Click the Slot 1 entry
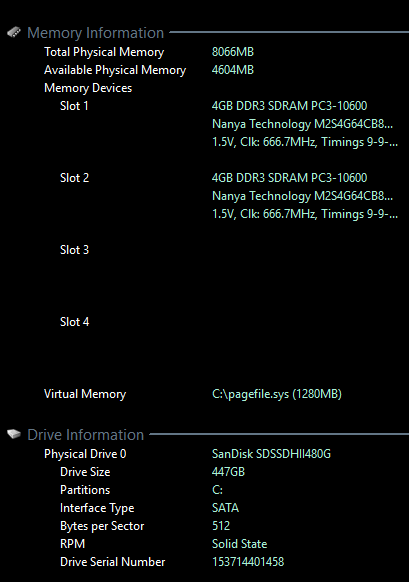This screenshot has height=582, width=409. click(74, 106)
